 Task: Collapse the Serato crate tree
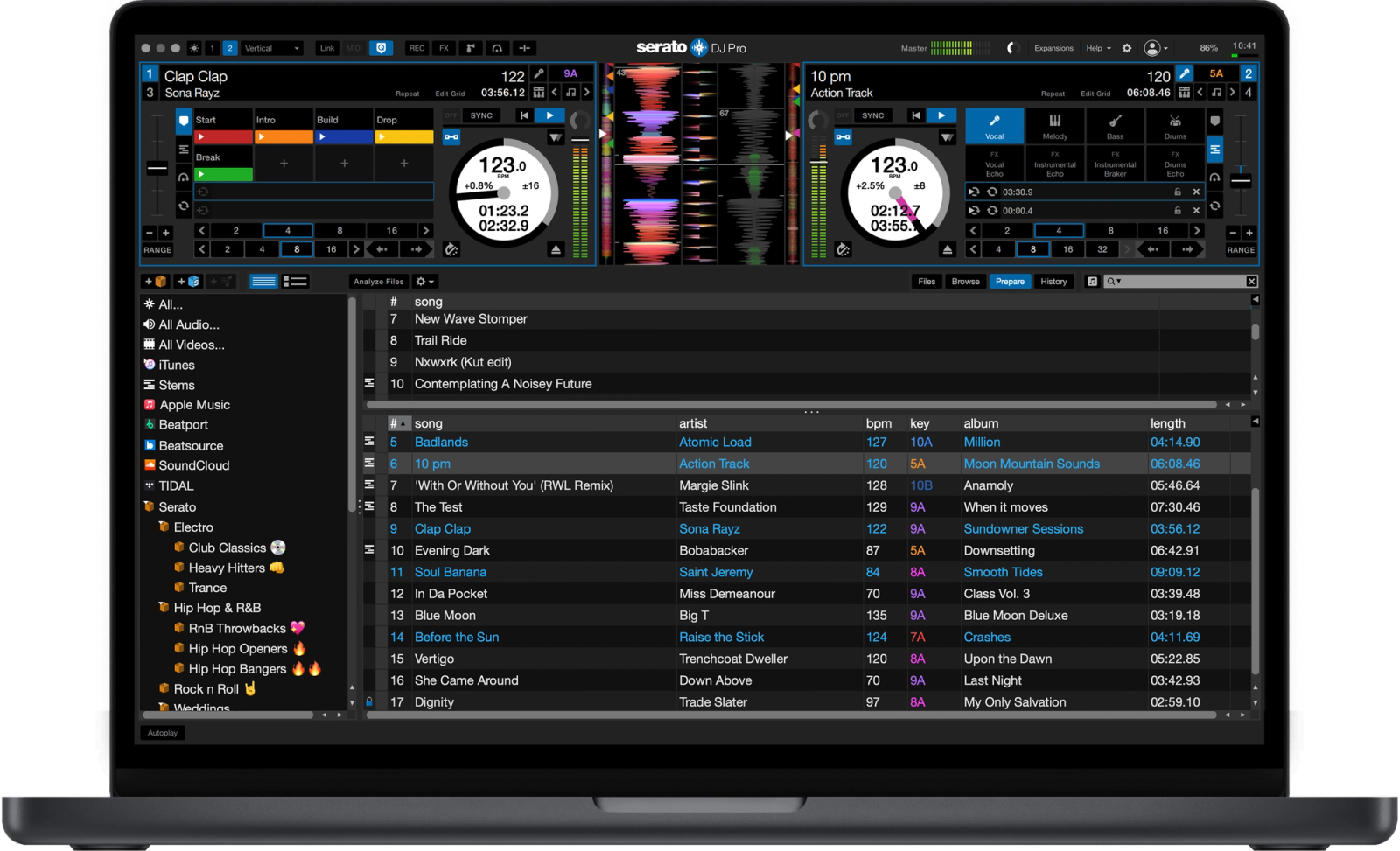point(149,507)
